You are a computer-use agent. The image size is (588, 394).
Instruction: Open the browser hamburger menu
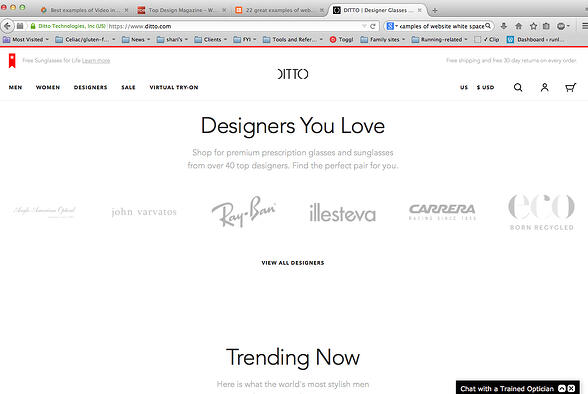pyautogui.click(x=585, y=26)
